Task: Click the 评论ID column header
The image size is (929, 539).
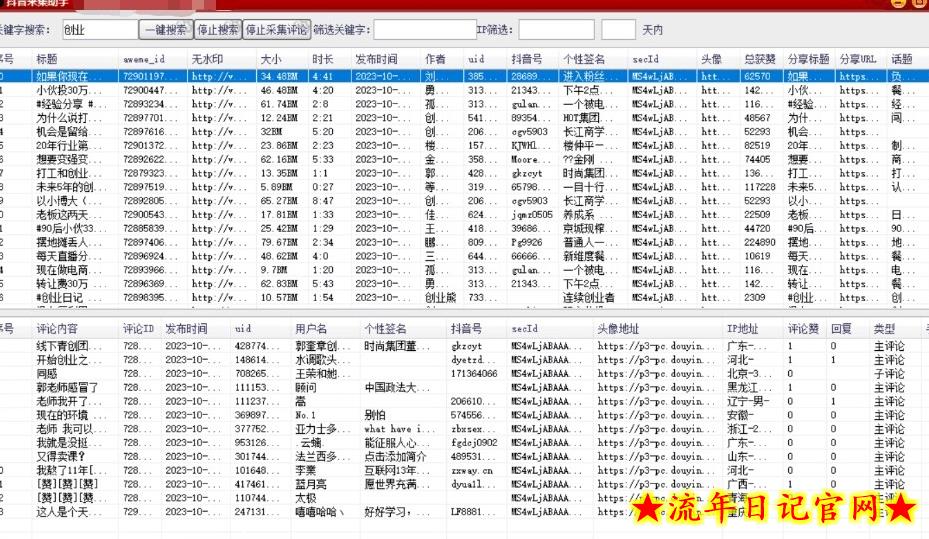Action: (x=140, y=329)
